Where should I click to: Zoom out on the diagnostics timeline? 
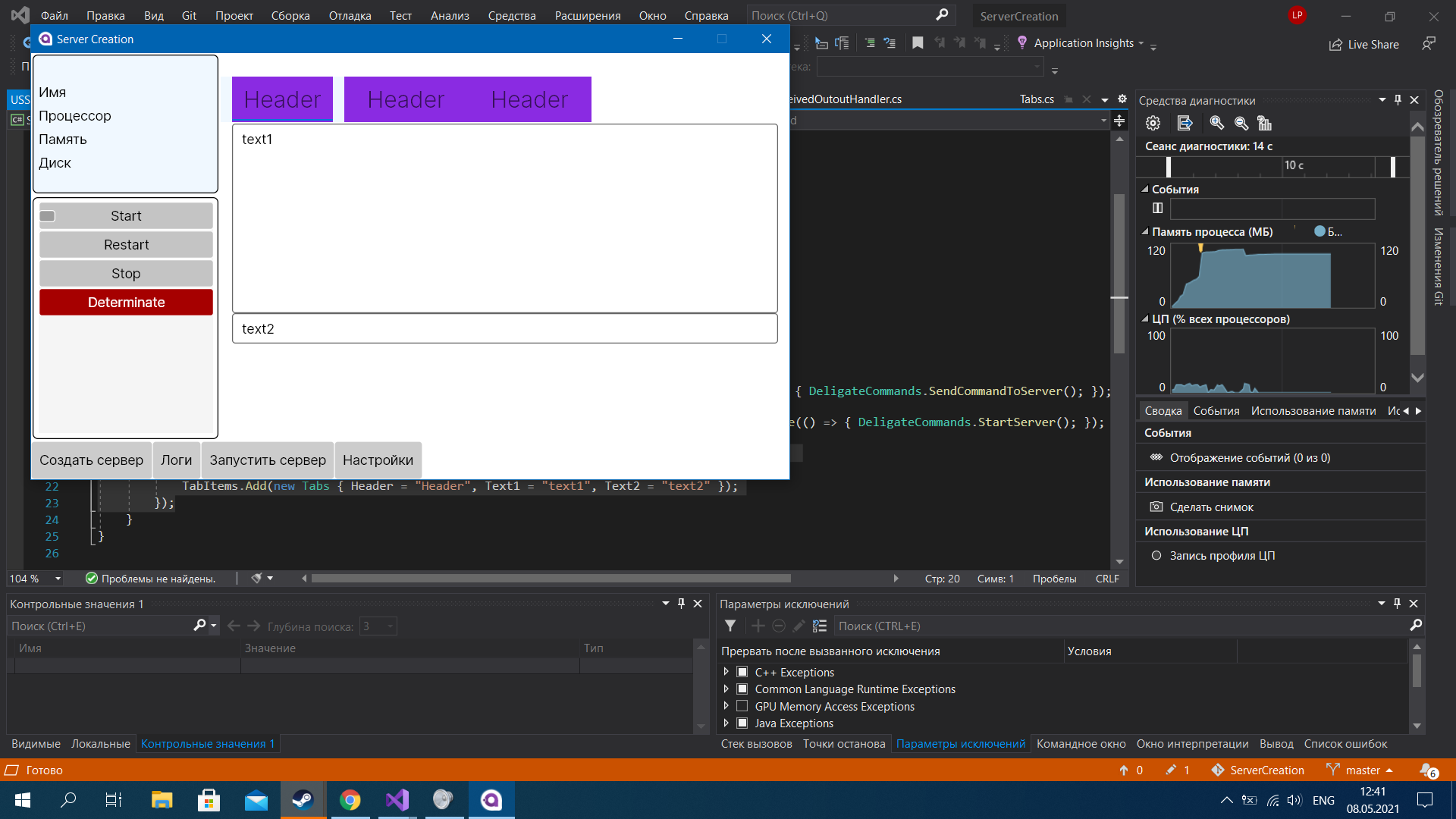(1240, 123)
